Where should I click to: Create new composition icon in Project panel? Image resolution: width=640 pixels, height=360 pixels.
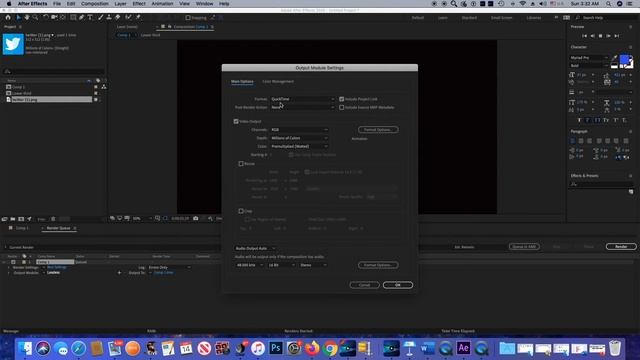21,219
